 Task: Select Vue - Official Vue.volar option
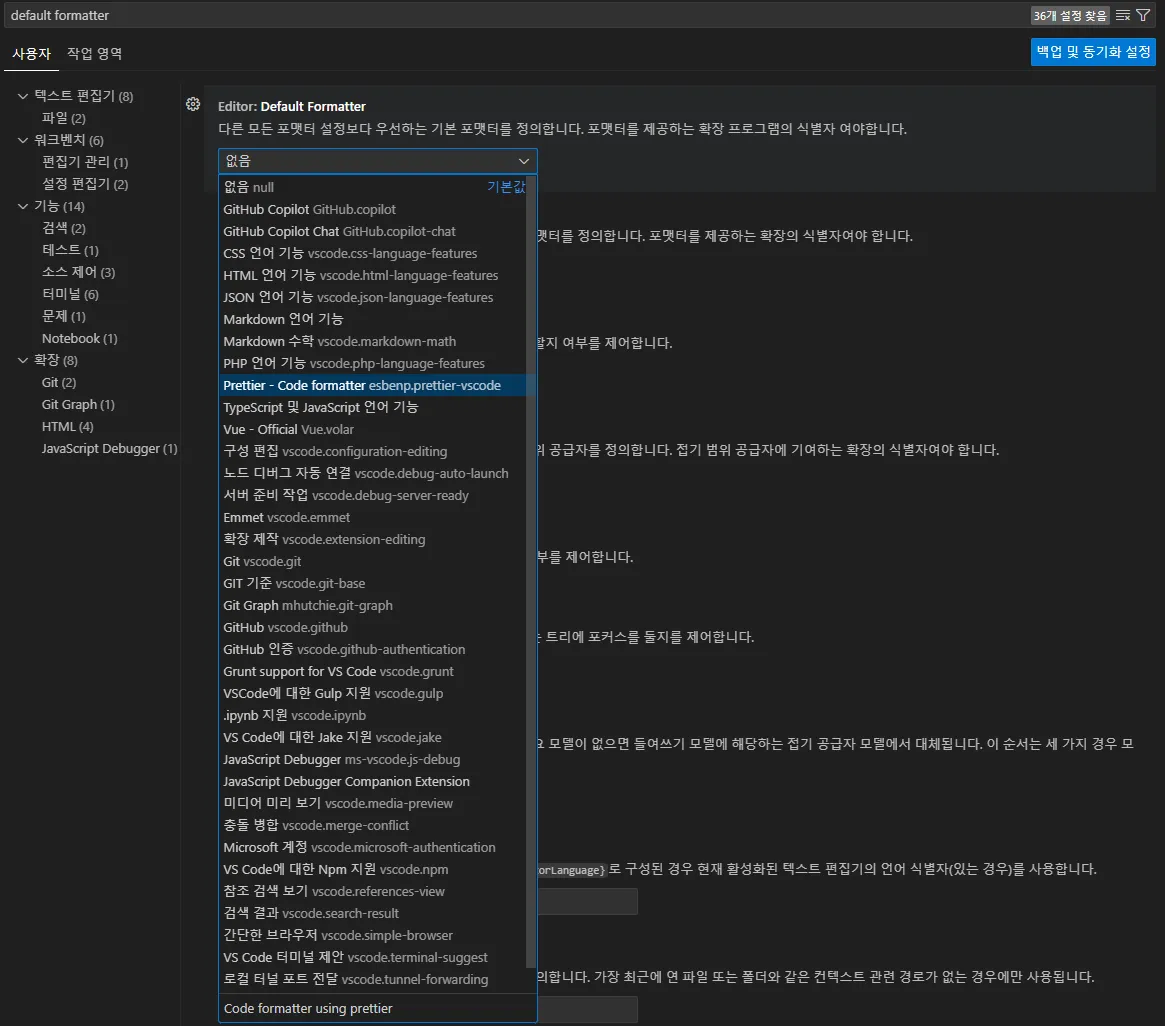click(373, 429)
